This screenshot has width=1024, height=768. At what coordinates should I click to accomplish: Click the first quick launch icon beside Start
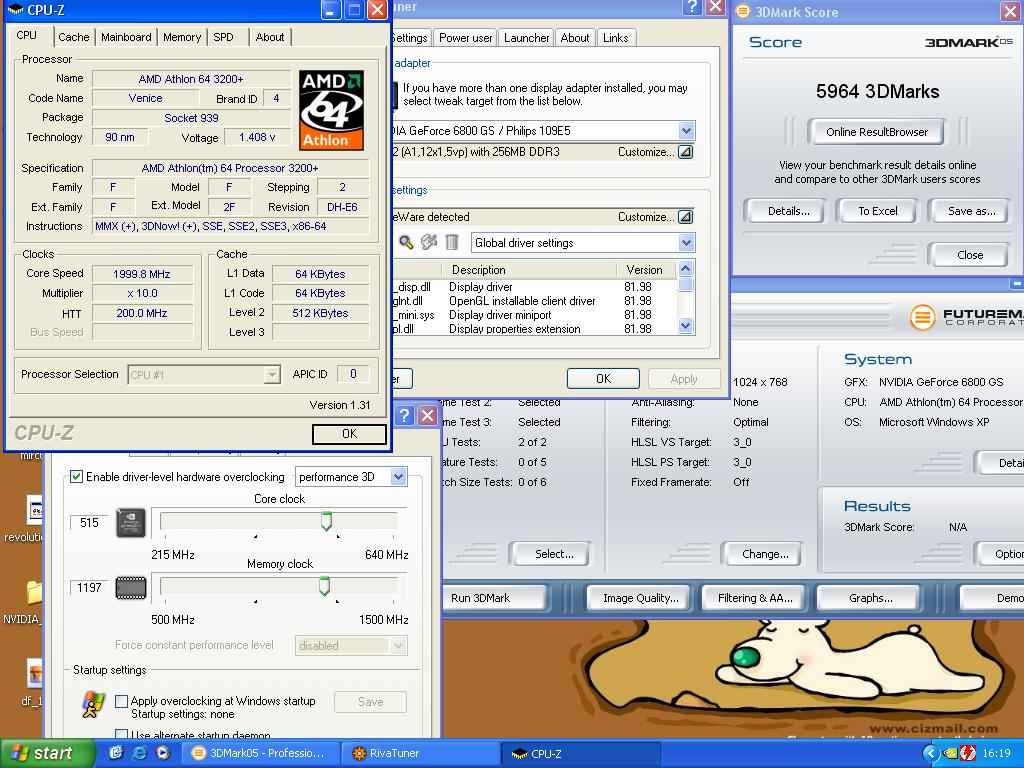click(x=116, y=753)
